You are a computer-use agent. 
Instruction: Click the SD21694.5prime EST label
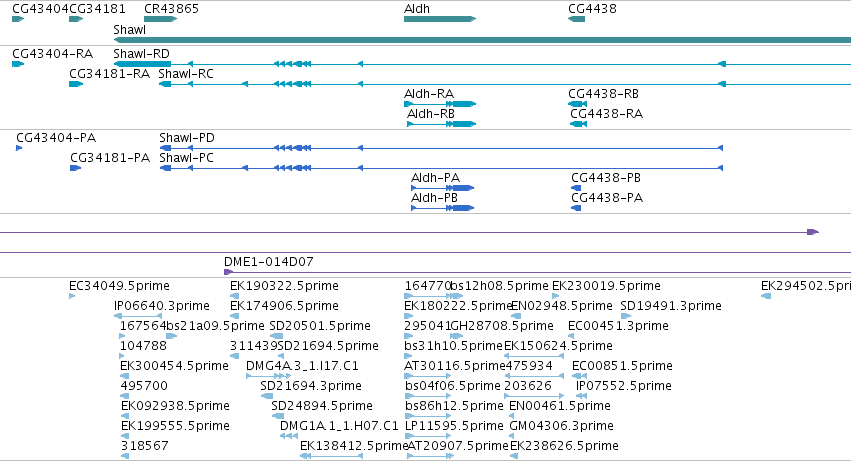point(328,346)
